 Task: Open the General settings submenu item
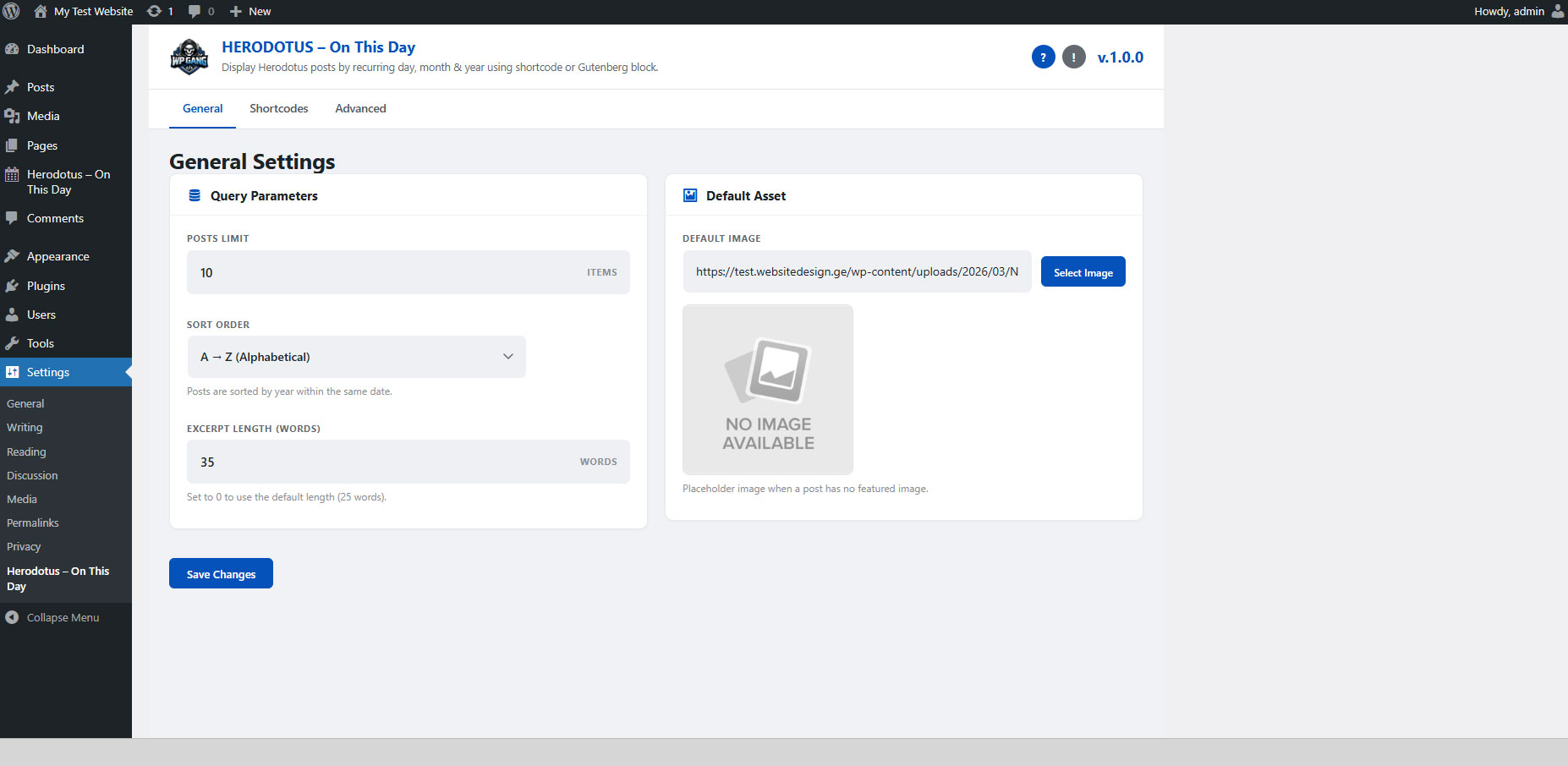tap(25, 404)
